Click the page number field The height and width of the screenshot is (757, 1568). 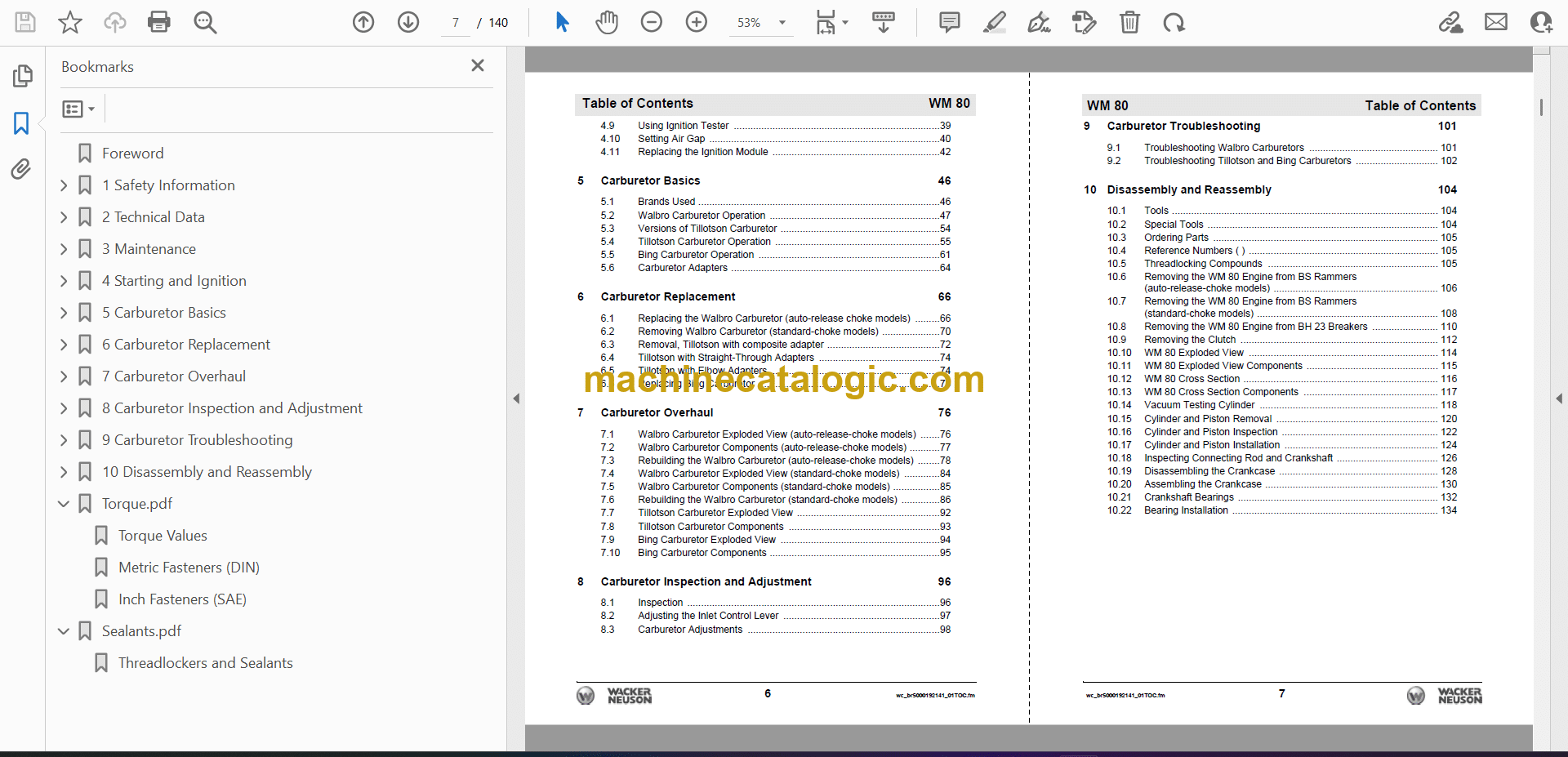pyautogui.click(x=456, y=23)
